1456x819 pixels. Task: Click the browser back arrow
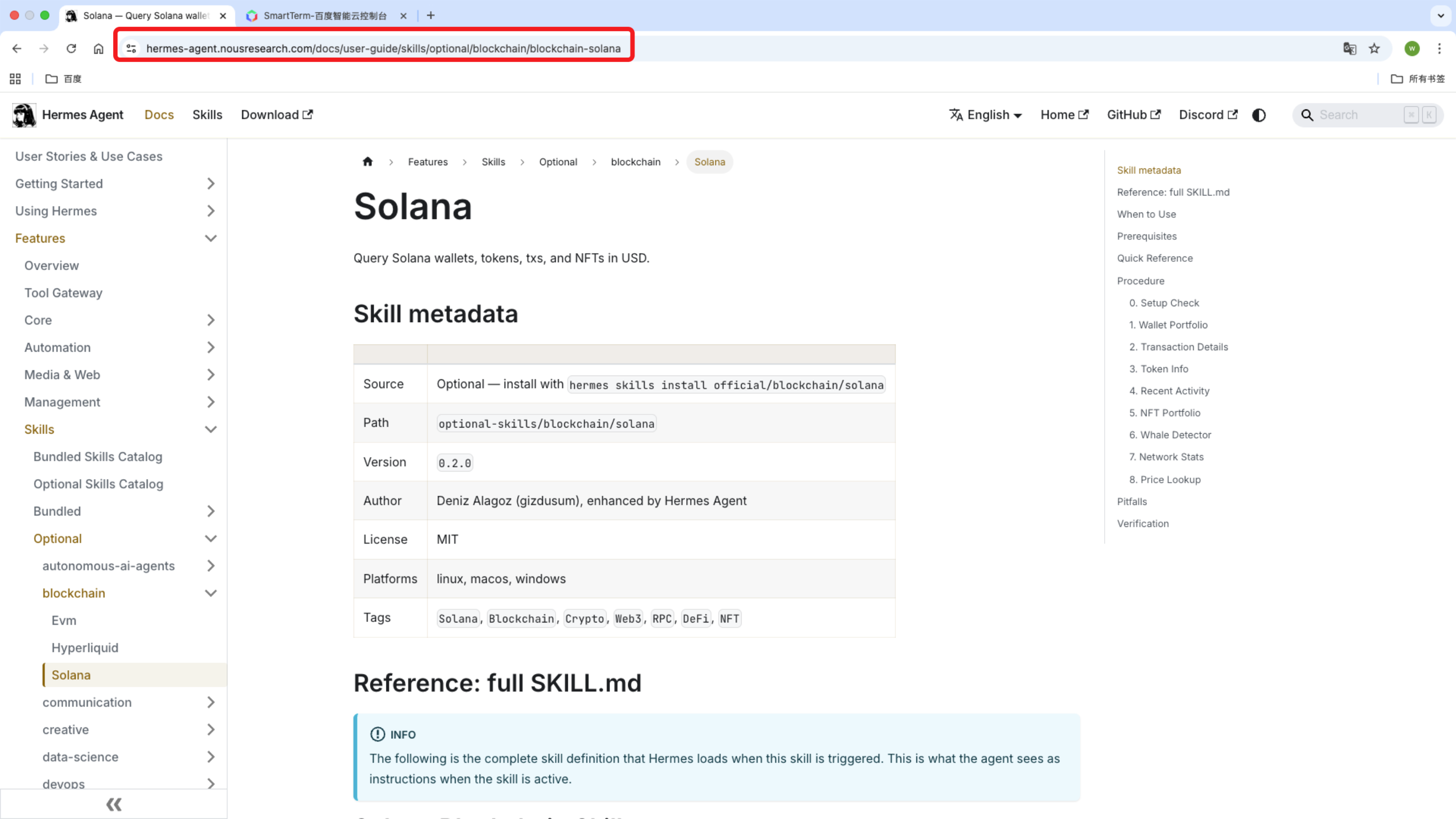17,49
